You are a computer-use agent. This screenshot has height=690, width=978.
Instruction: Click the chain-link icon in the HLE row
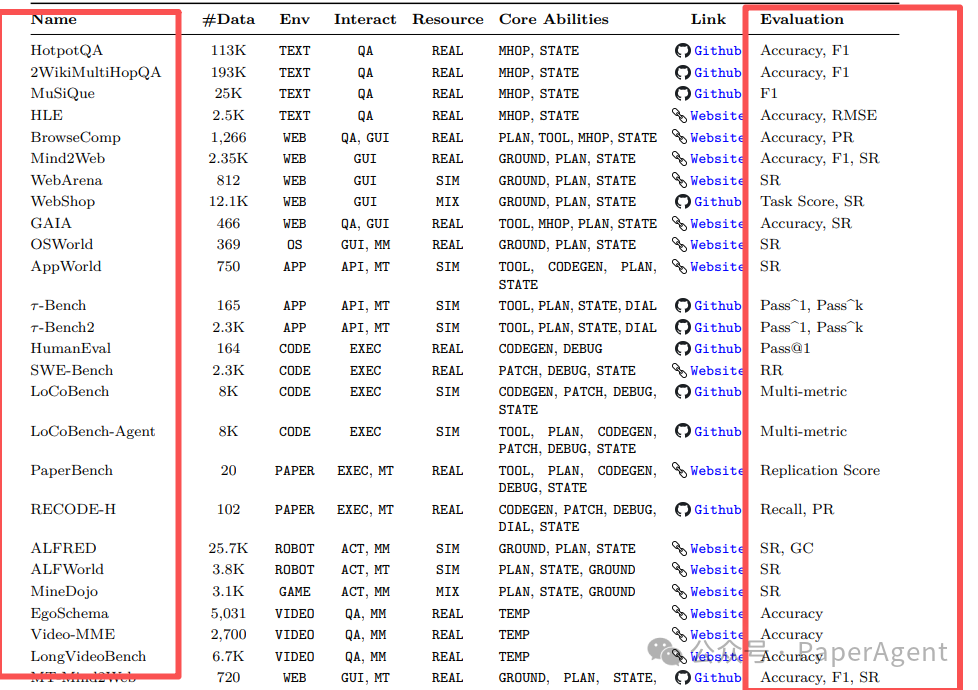(679, 115)
